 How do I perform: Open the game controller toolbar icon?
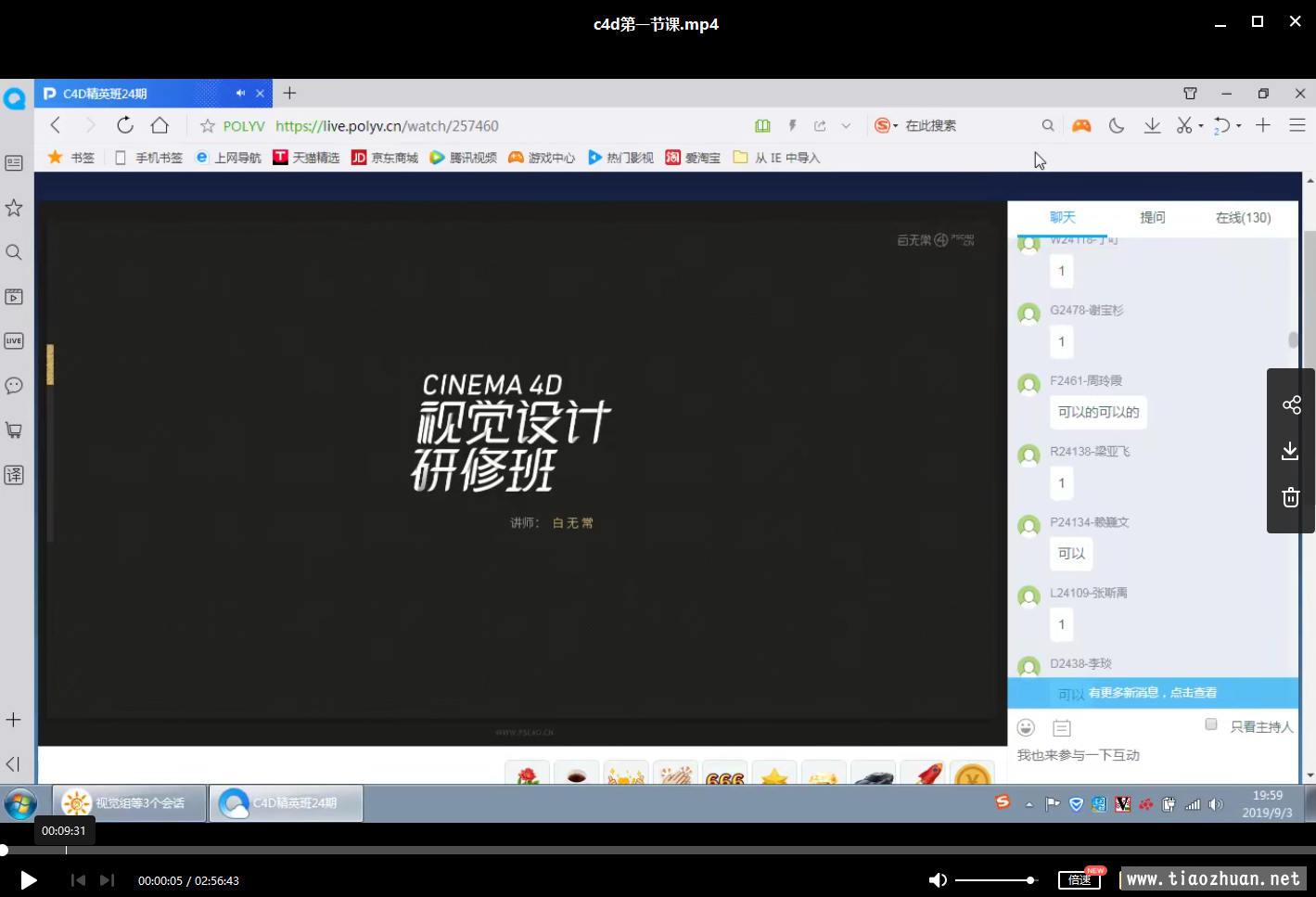(1081, 125)
